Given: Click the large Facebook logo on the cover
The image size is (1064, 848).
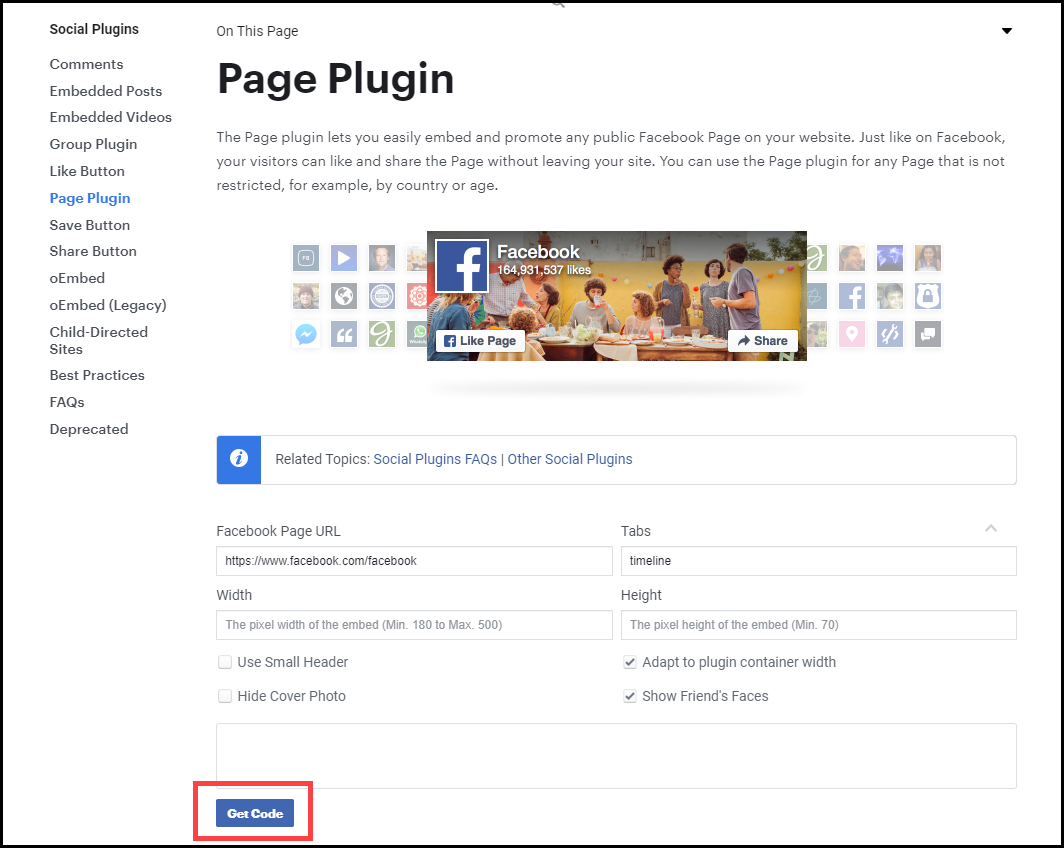Looking at the screenshot, I should [x=462, y=266].
